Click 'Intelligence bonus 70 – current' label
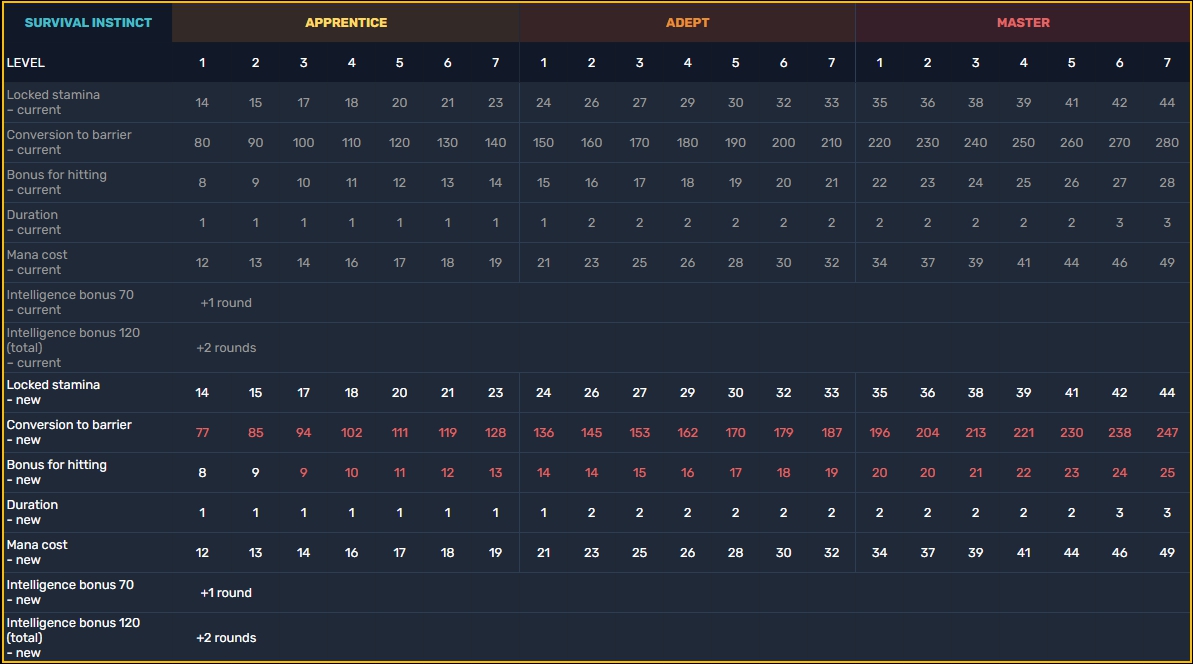 click(x=70, y=303)
